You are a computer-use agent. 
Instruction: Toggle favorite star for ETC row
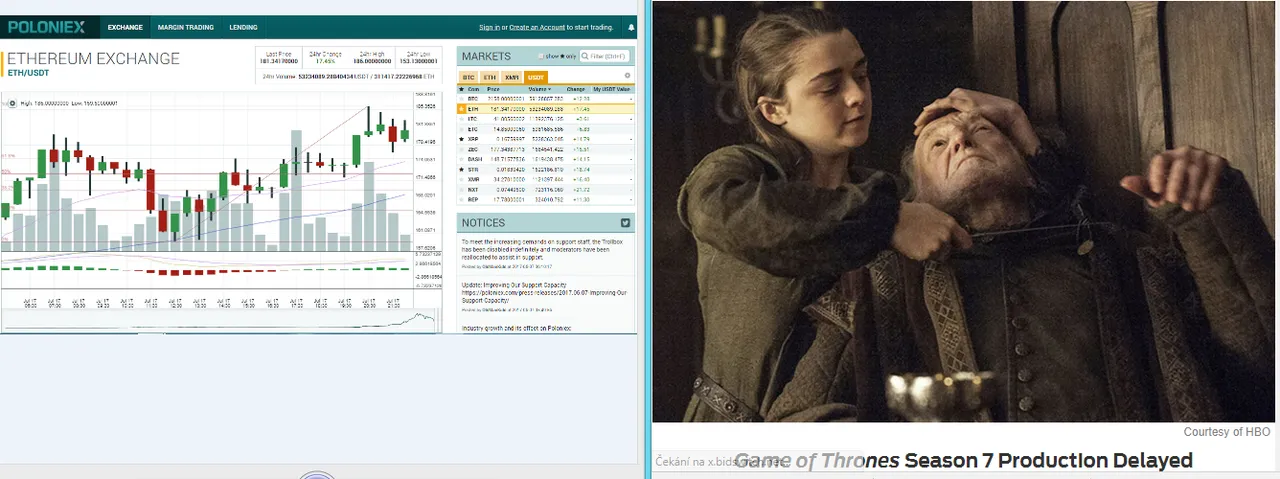(x=461, y=129)
